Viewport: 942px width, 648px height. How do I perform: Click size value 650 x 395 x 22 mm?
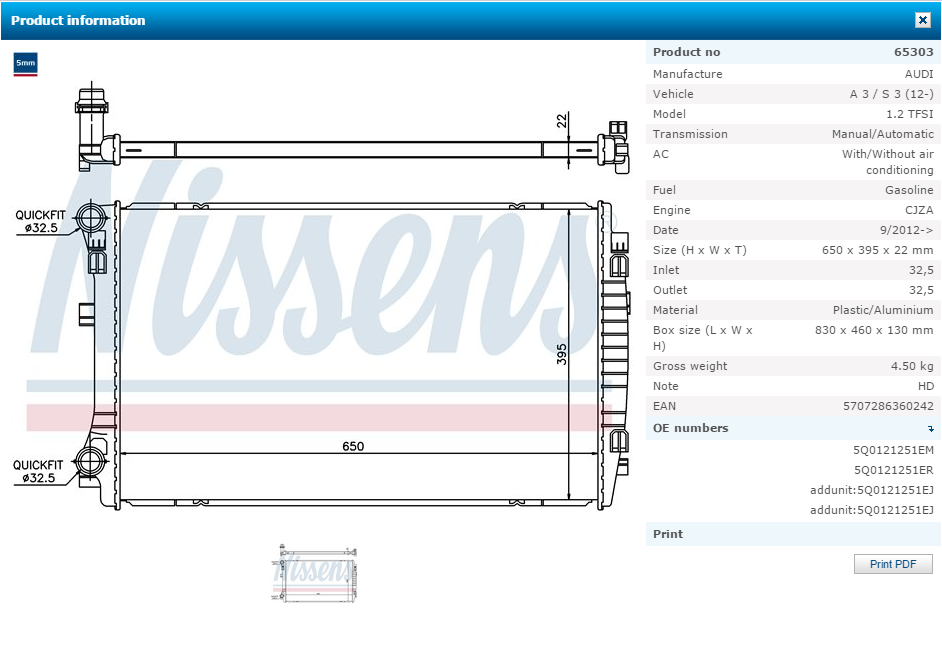coord(878,250)
